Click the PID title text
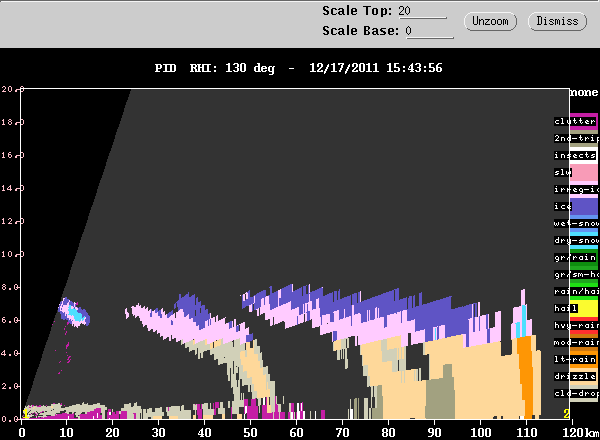This screenshot has width=600, height=440. click(x=165, y=68)
